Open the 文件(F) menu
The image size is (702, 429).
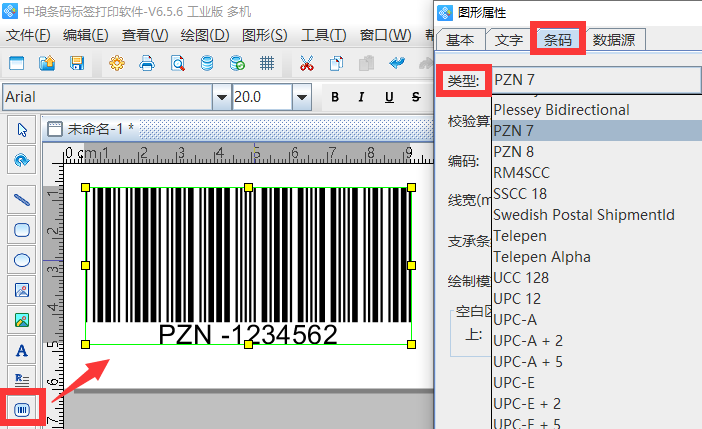[28, 35]
